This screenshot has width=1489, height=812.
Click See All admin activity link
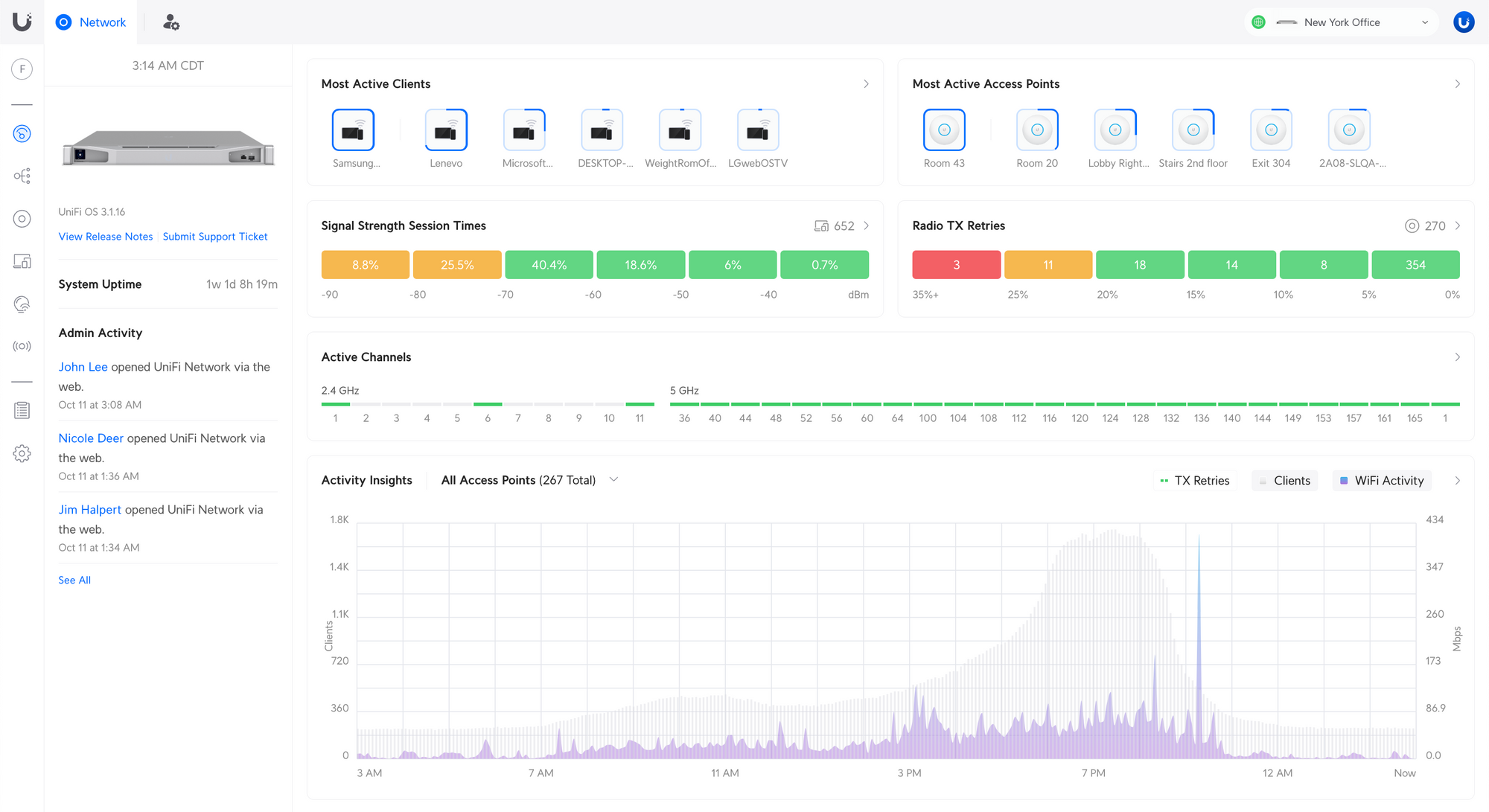75,579
